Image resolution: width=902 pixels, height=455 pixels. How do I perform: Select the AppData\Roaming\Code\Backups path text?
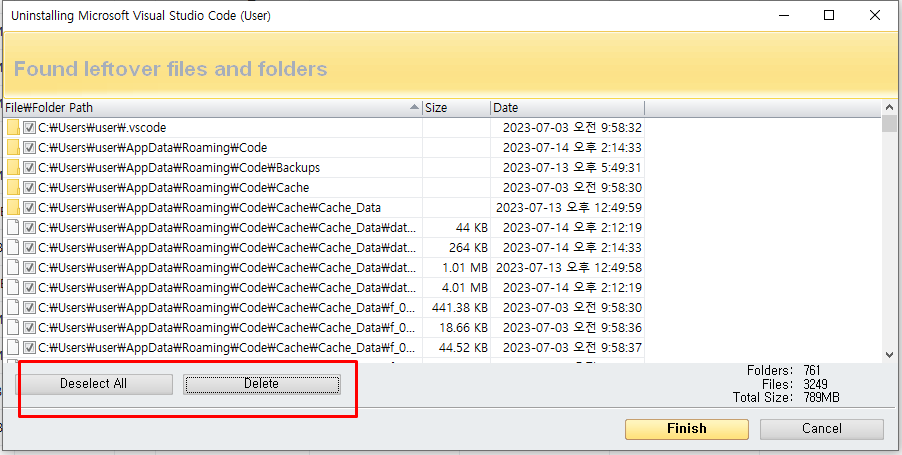click(x=179, y=168)
